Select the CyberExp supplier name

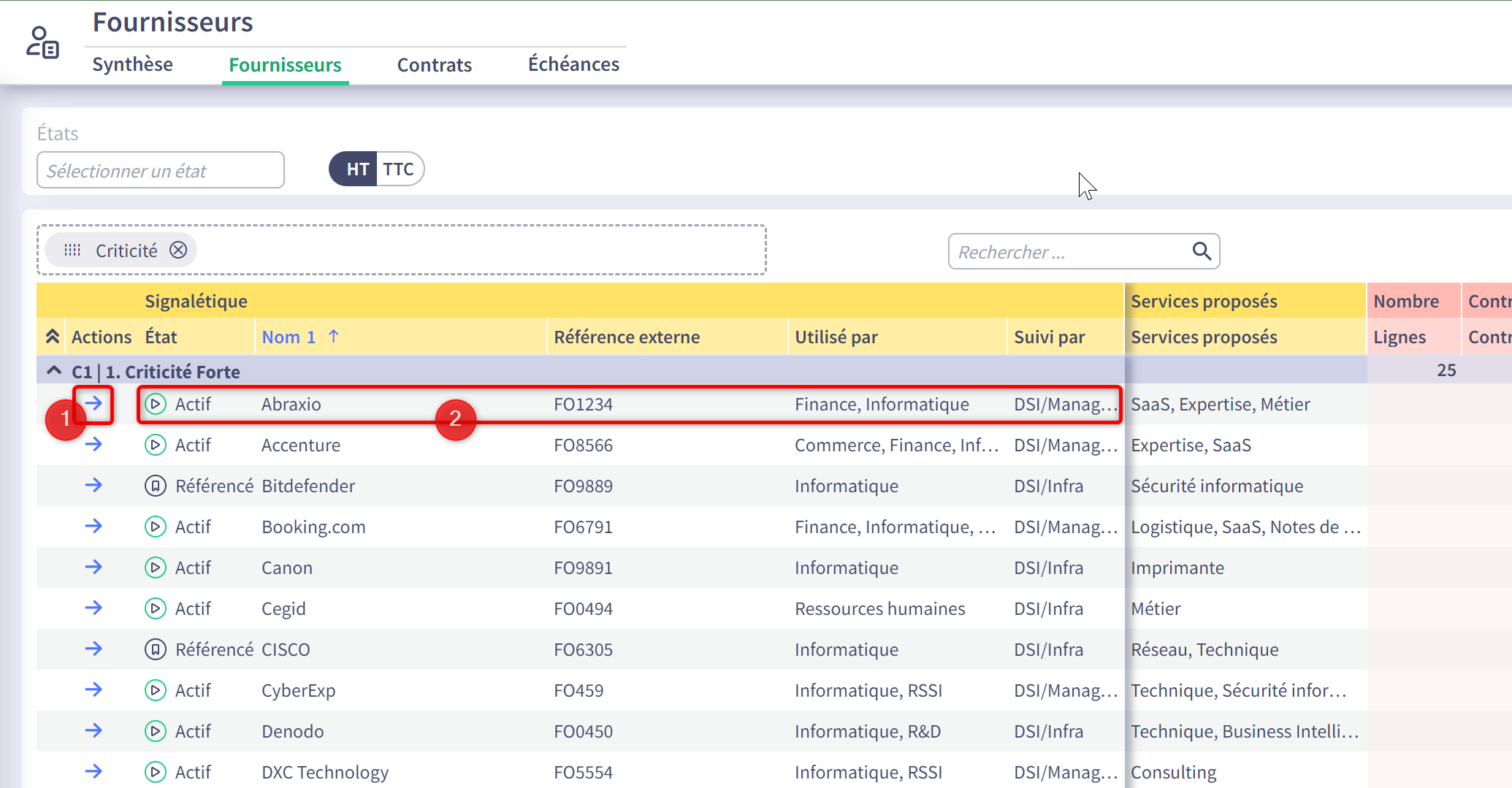pos(299,691)
